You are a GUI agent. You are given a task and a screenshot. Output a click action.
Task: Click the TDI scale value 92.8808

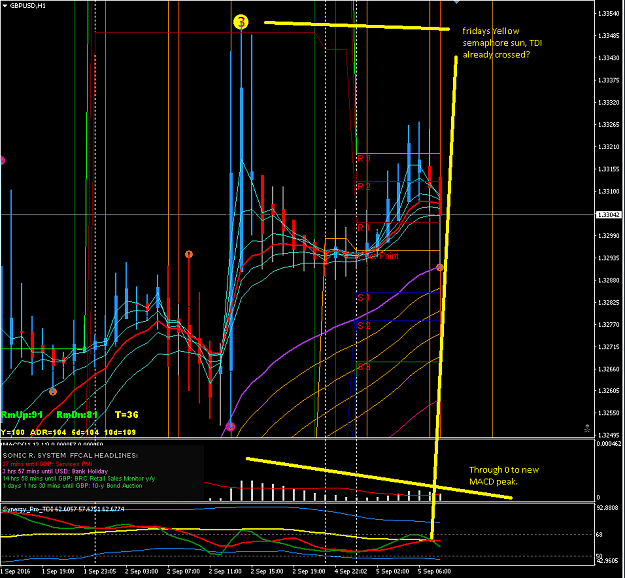click(x=606, y=508)
